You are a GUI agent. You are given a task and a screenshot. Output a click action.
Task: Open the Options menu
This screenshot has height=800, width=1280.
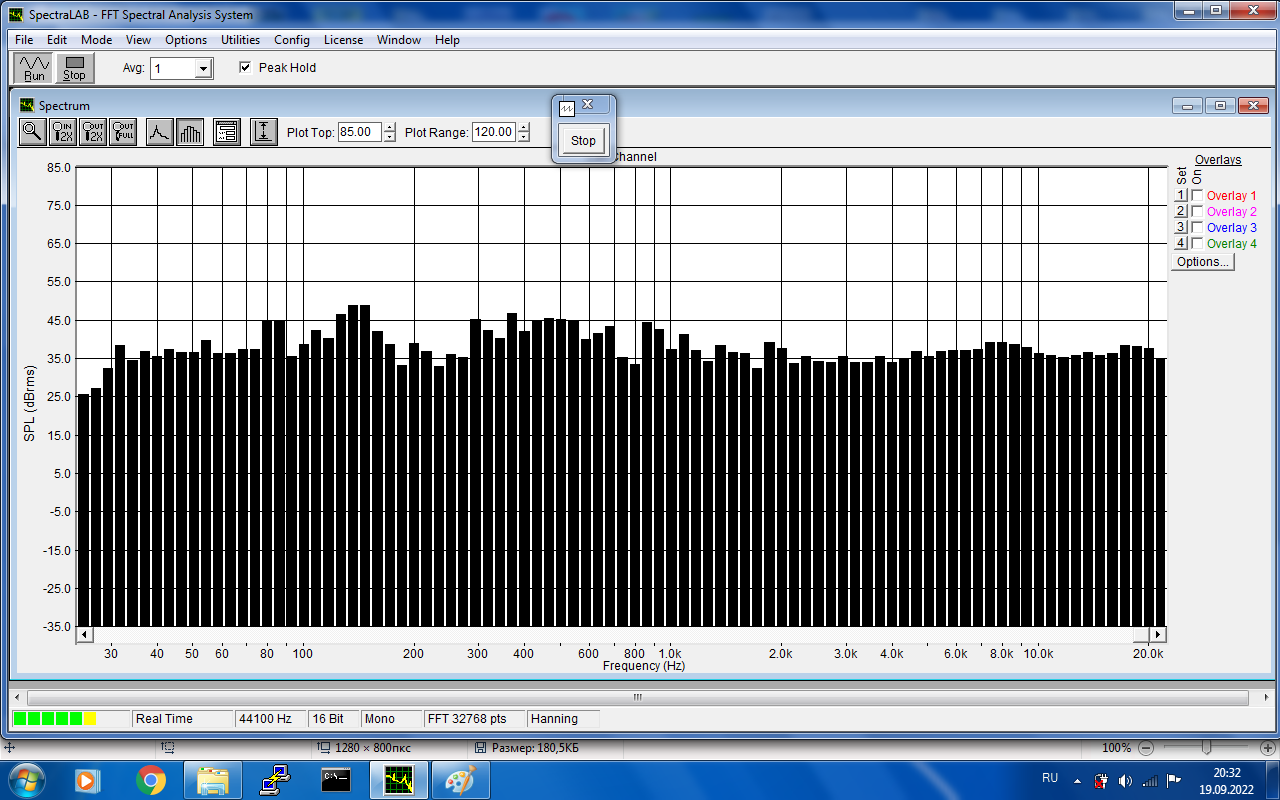tap(186, 40)
